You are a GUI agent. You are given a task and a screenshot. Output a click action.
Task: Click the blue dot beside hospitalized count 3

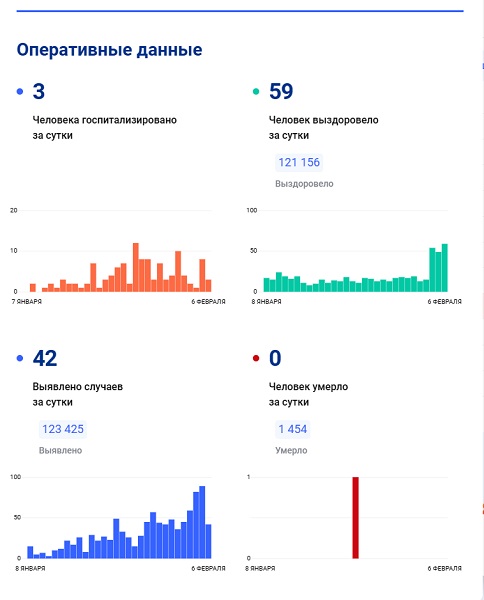tap(20, 91)
